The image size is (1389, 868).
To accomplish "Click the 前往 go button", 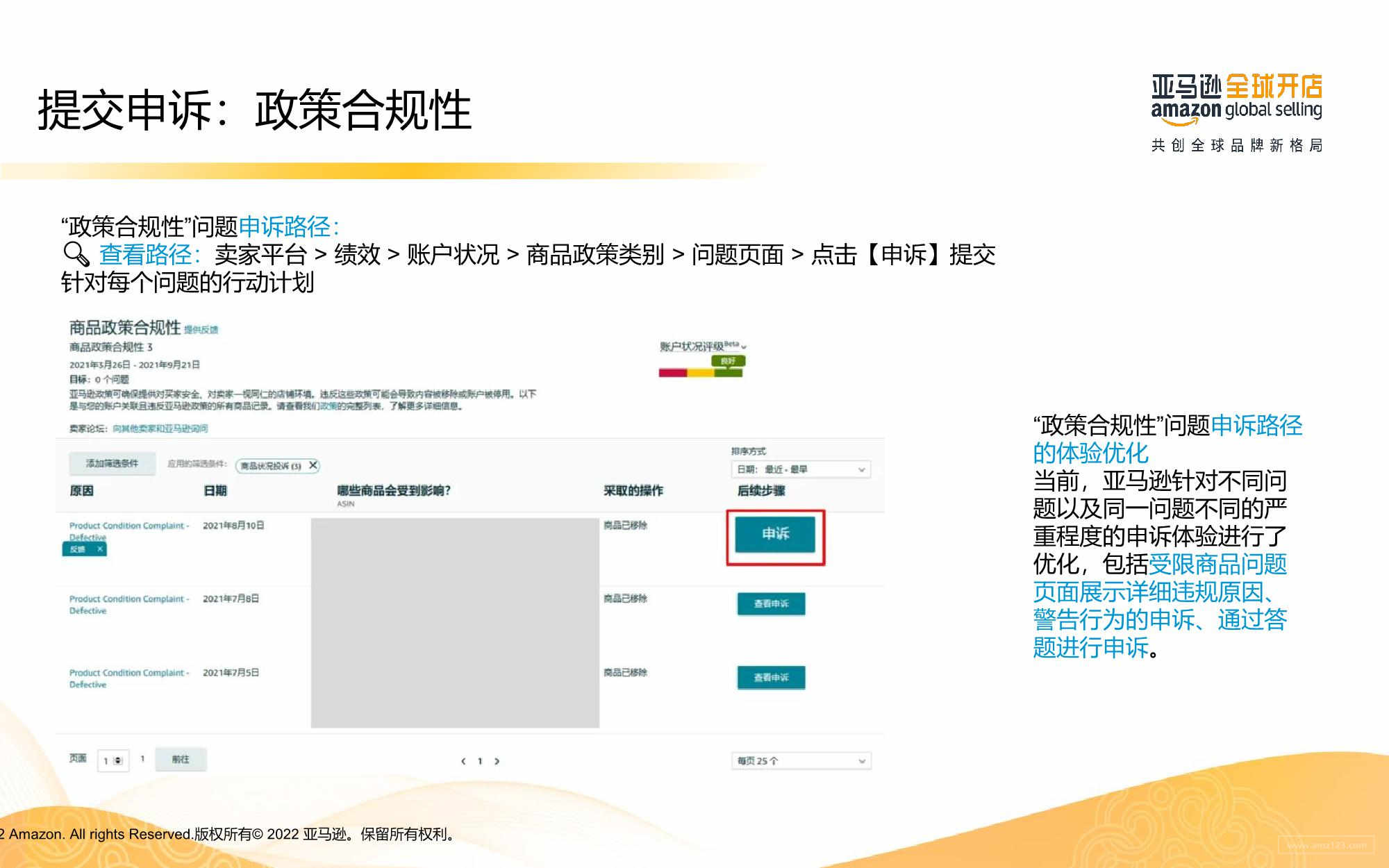I will pyautogui.click(x=181, y=760).
